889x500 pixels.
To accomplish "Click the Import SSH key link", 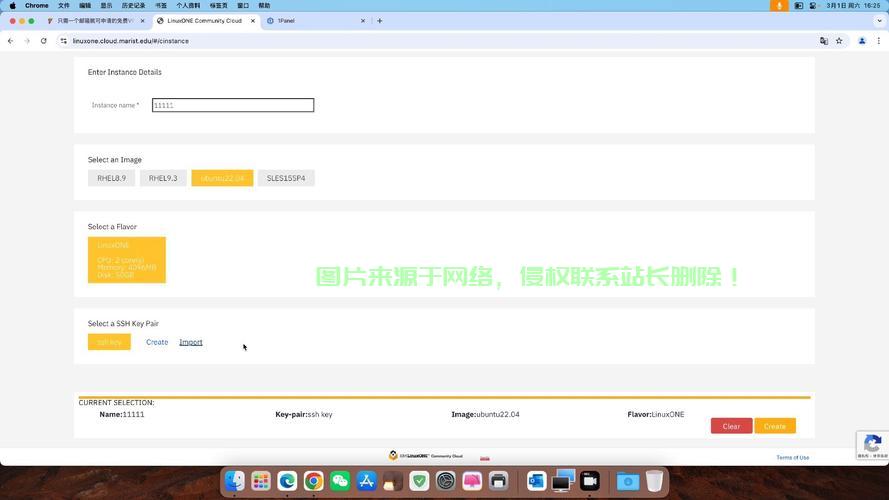I will 190,342.
